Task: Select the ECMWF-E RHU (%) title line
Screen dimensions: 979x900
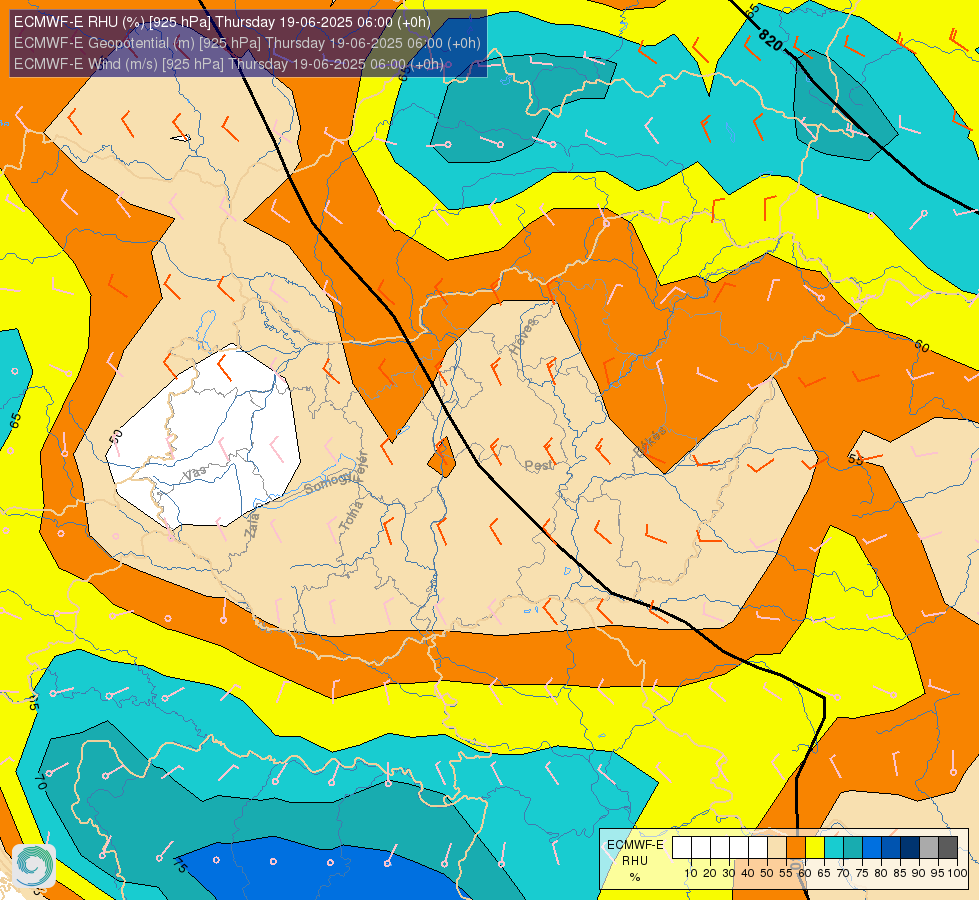Action: [x=222, y=22]
